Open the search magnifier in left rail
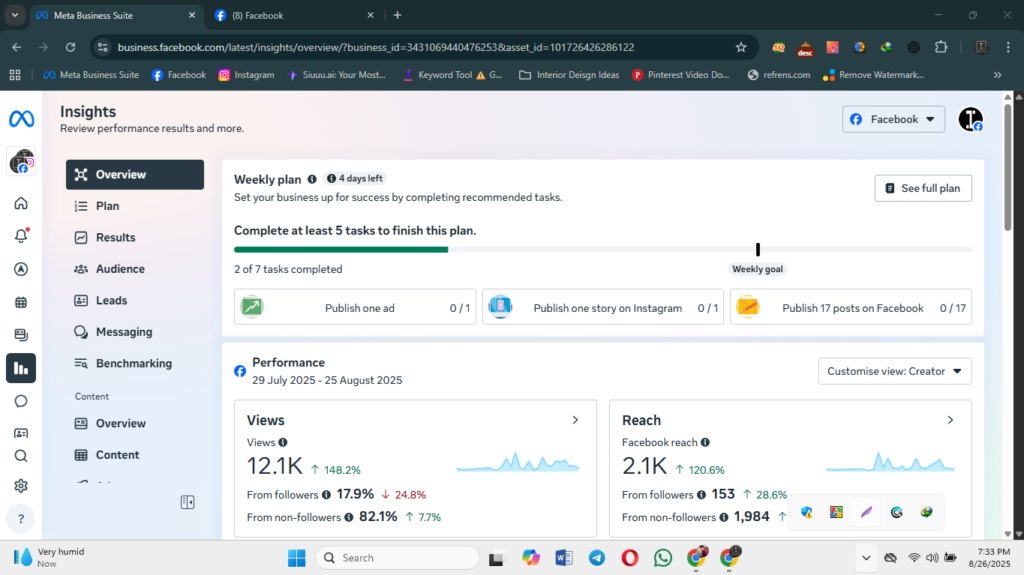The image size is (1024, 575). coord(21,455)
